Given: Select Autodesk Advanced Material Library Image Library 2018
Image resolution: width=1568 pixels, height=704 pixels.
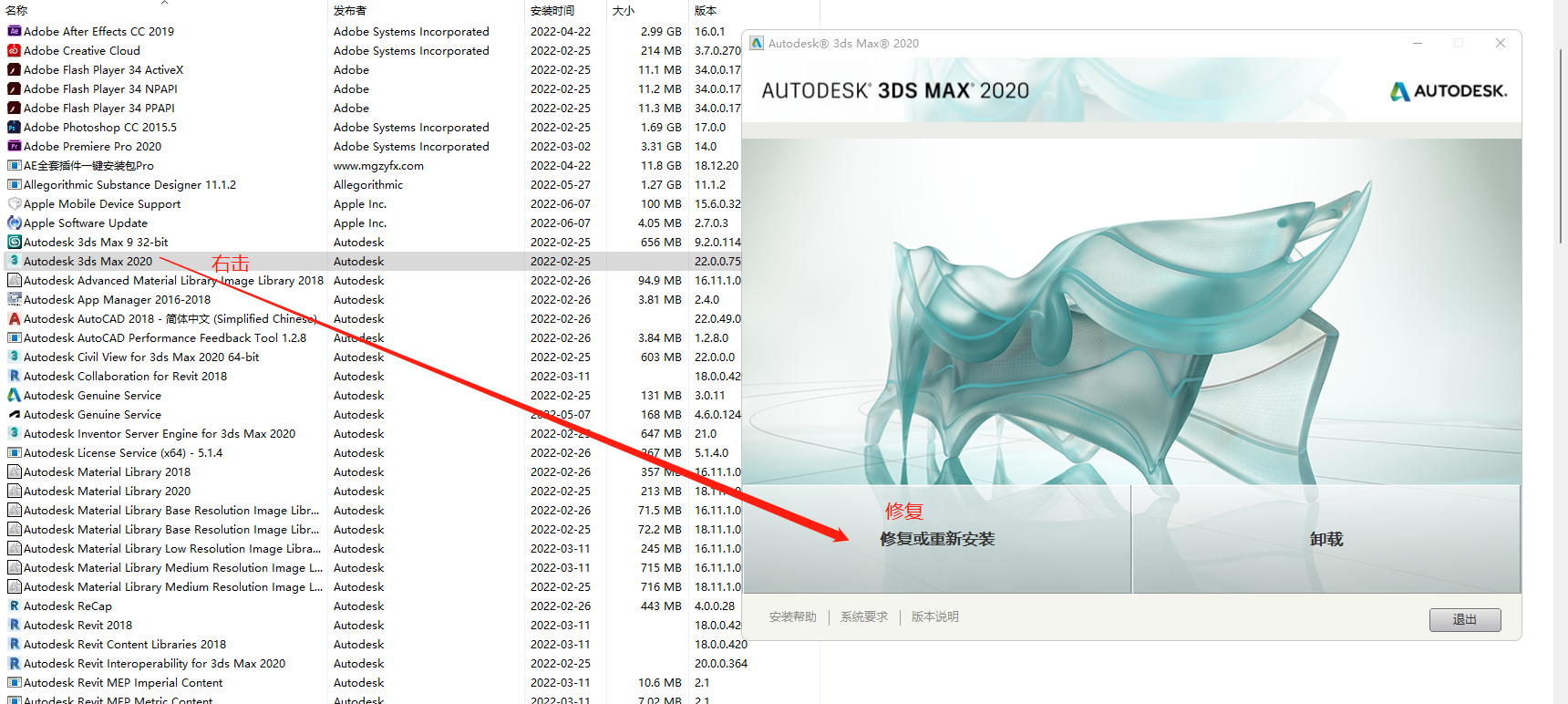Looking at the screenshot, I should pyautogui.click(x=173, y=280).
